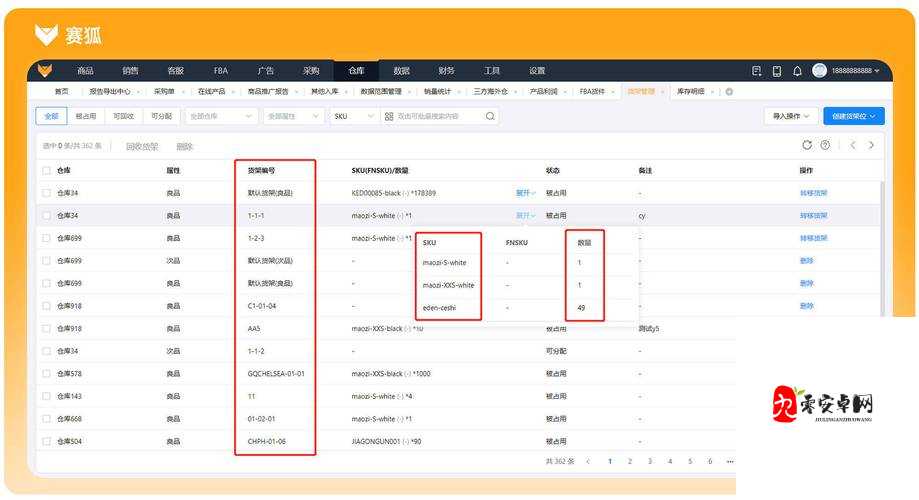Open the SKU search type dropdown
The image size is (919, 500).
(x=353, y=116)
